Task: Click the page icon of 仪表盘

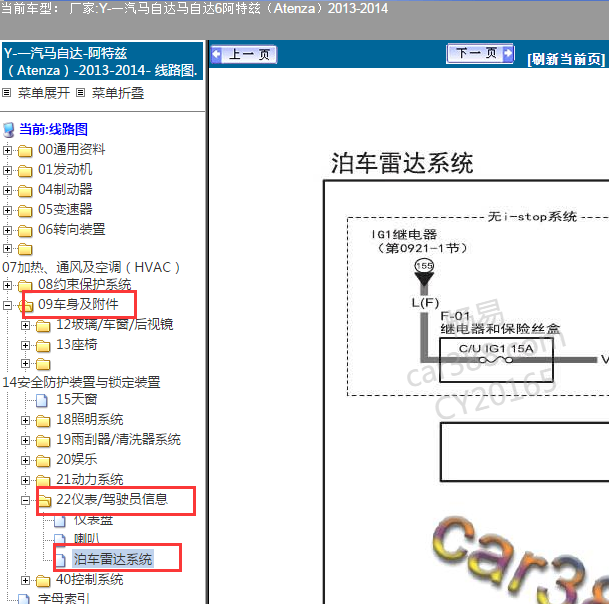Action: [x=60, y=520]
